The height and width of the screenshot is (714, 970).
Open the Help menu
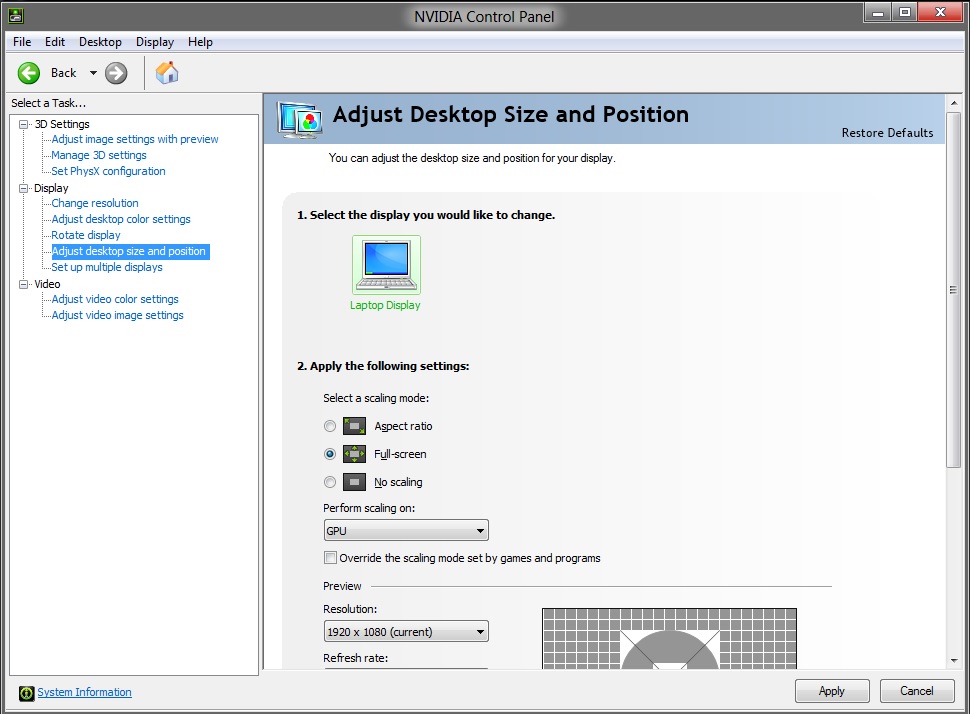pyautogui.click(x=200, y=42)
